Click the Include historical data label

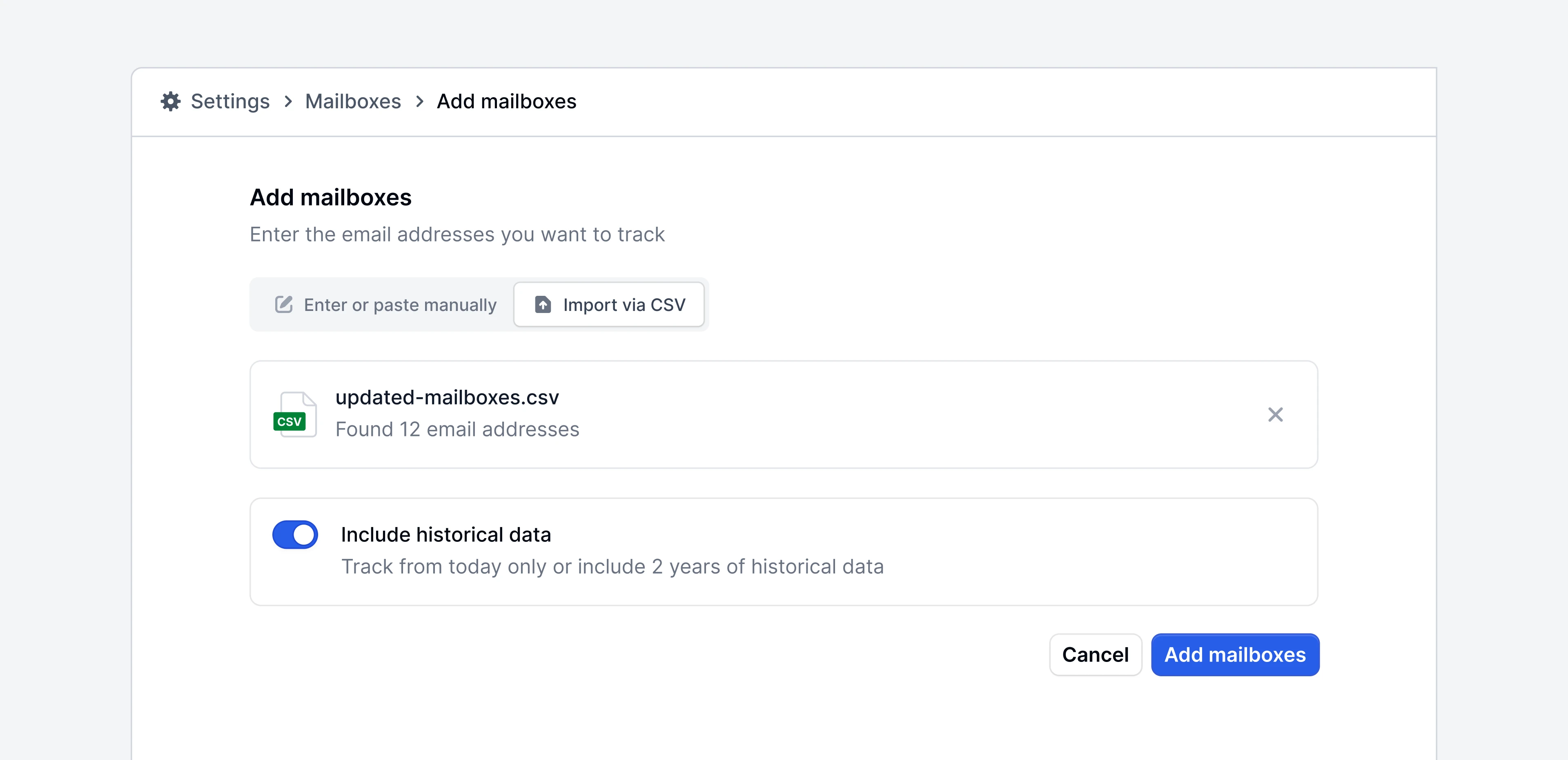[x=445, y=535]
